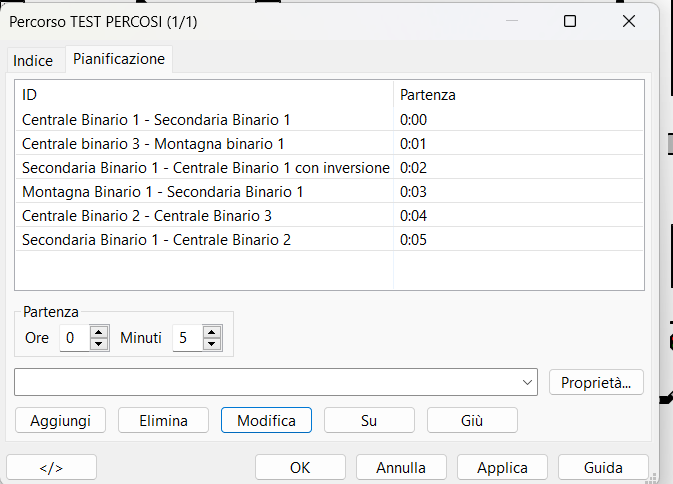Click the Elimina button
Image resolution: width=673 pixels, height=484 pixels.
click(163, 420)
